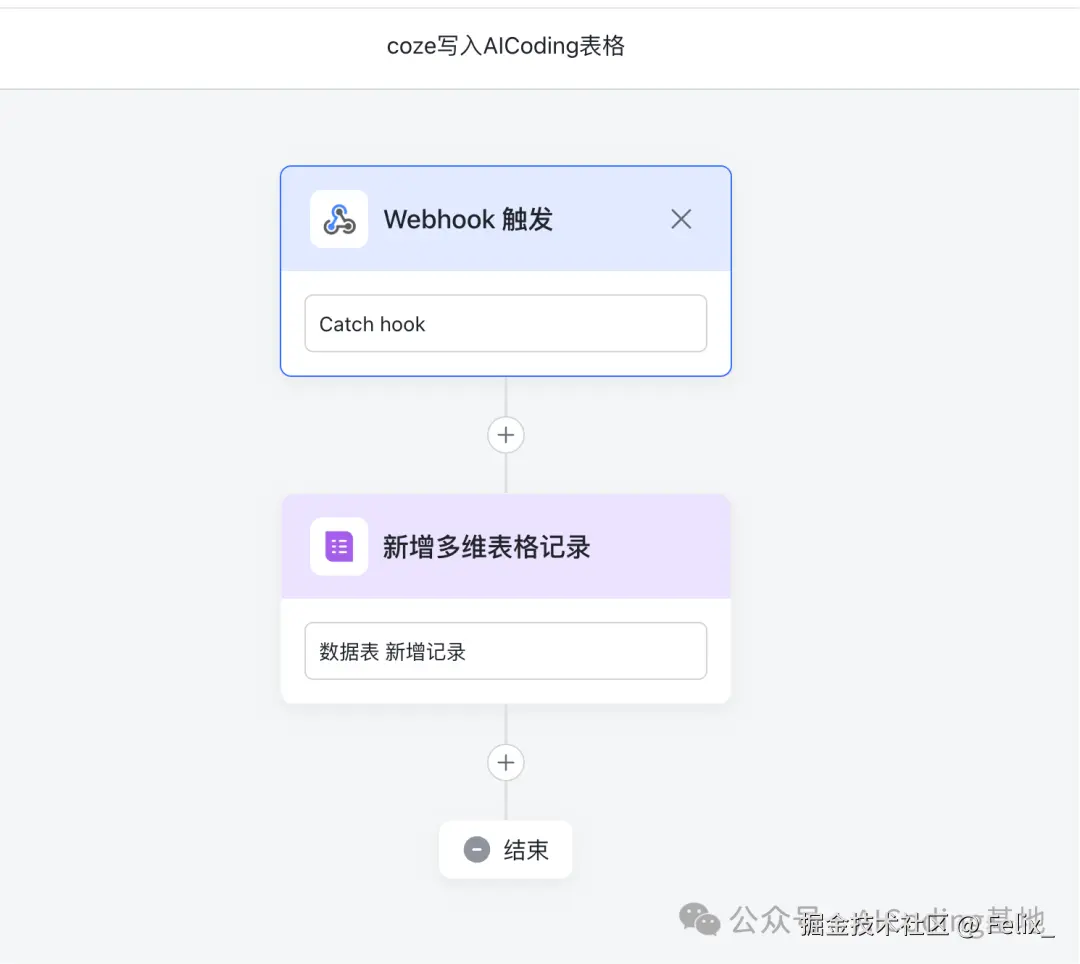Click the Webhook 触发 title text
The height and width of the screenshot is (964, 1080).
click(468, 220)
